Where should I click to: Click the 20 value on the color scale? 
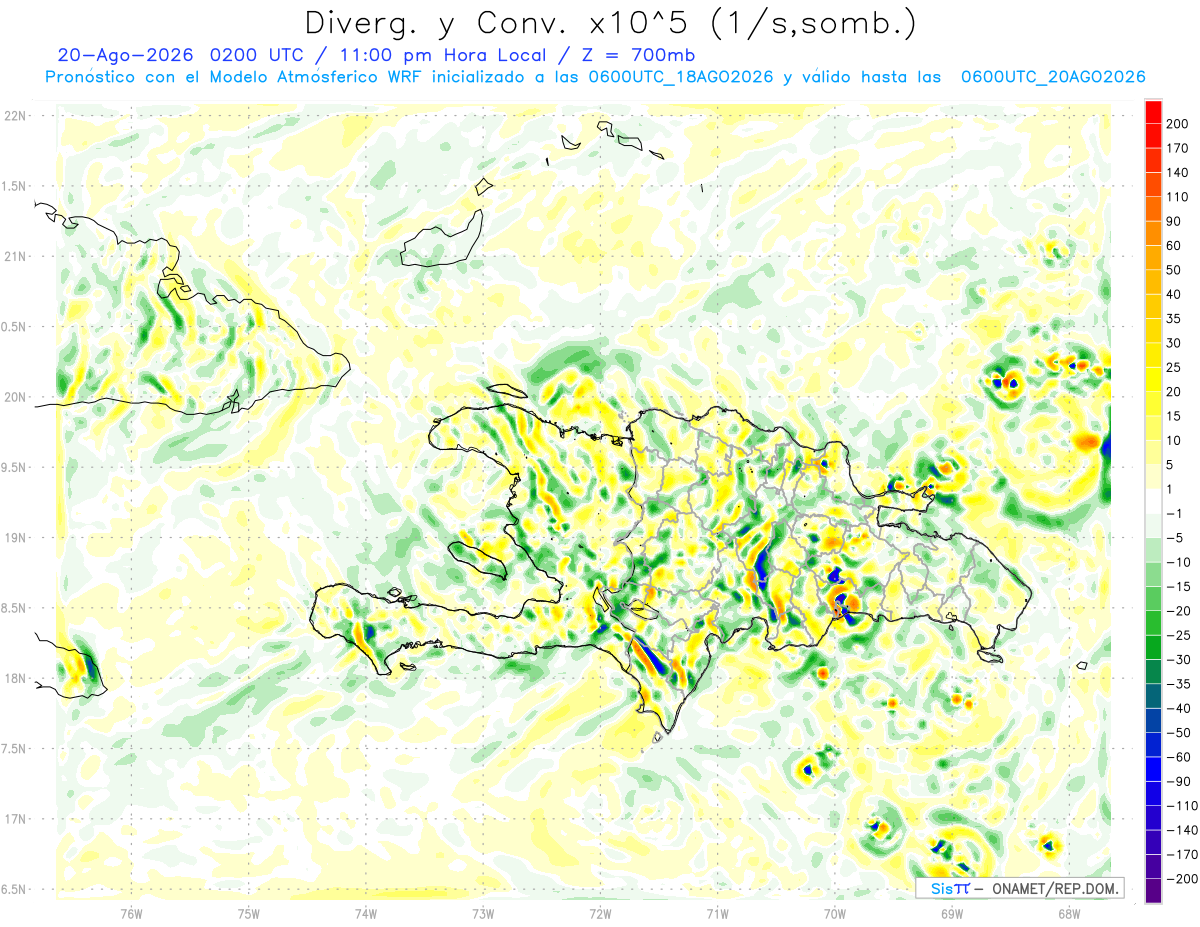coord(1174,392)
